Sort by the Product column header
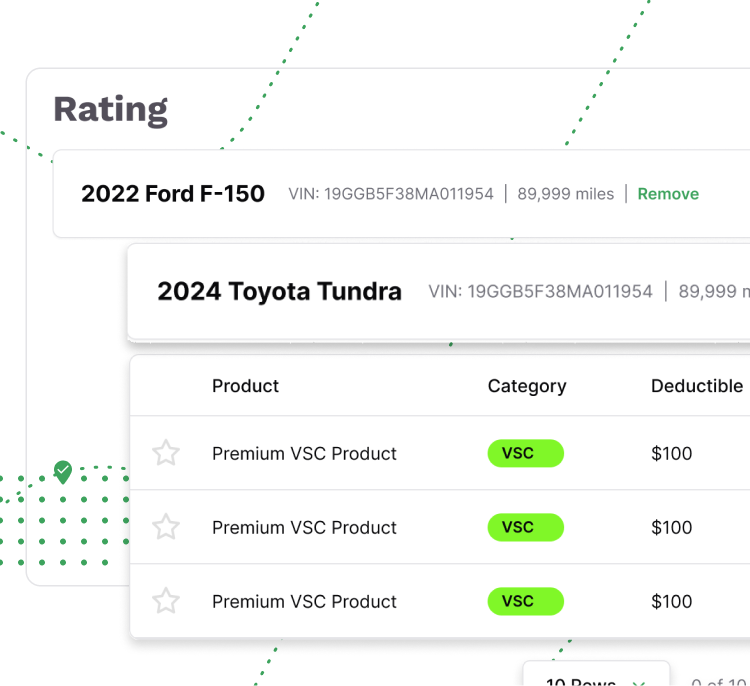 [245, 386]
